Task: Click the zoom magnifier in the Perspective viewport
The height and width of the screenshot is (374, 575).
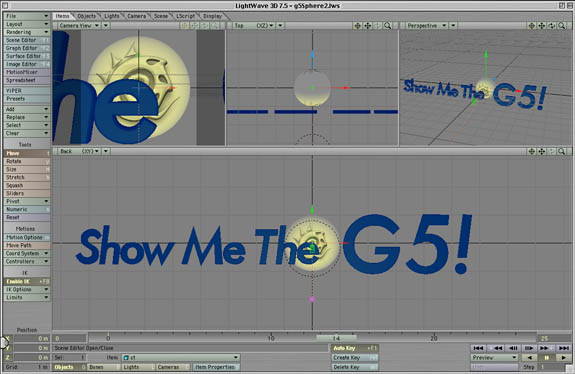Action: [561, 26]
